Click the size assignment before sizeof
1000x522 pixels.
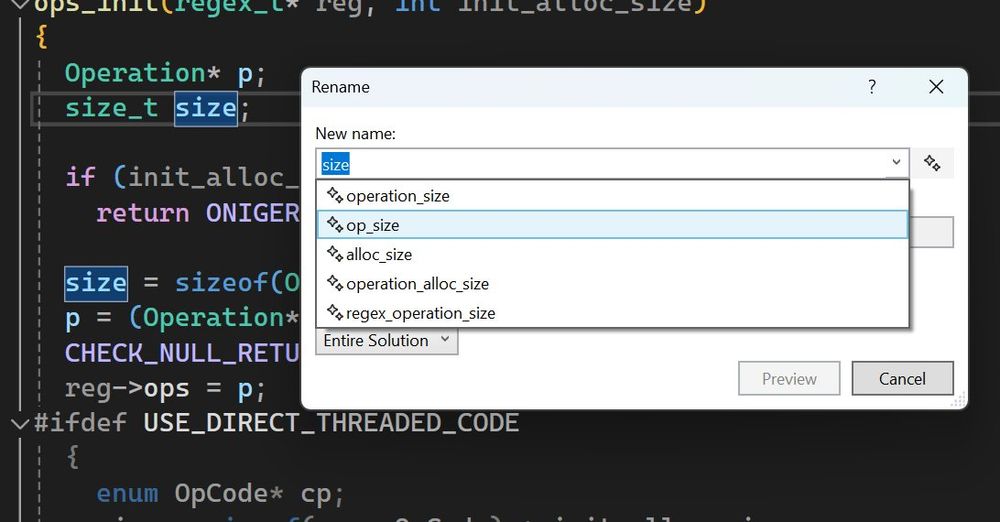tap(96, 283)
